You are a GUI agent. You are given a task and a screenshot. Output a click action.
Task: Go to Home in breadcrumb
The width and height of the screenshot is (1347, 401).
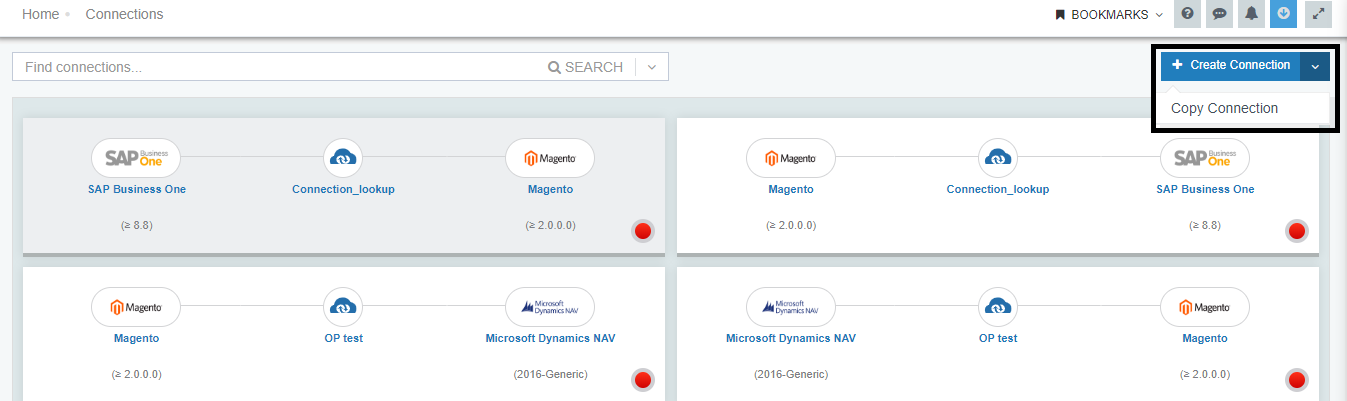pos(40,14)
